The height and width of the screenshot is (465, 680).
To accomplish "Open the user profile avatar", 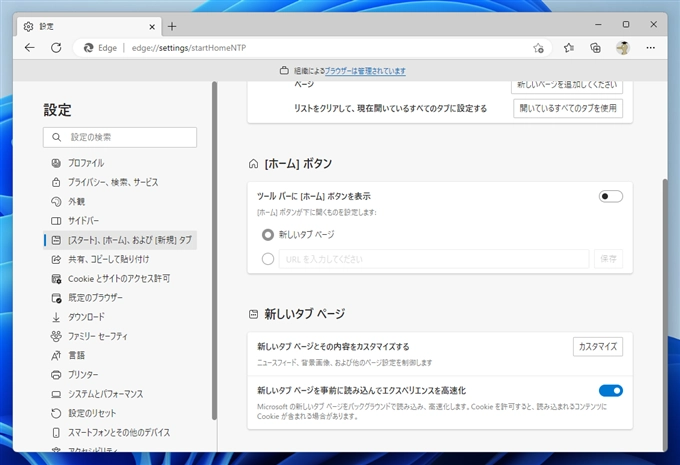I will (623, 48).
